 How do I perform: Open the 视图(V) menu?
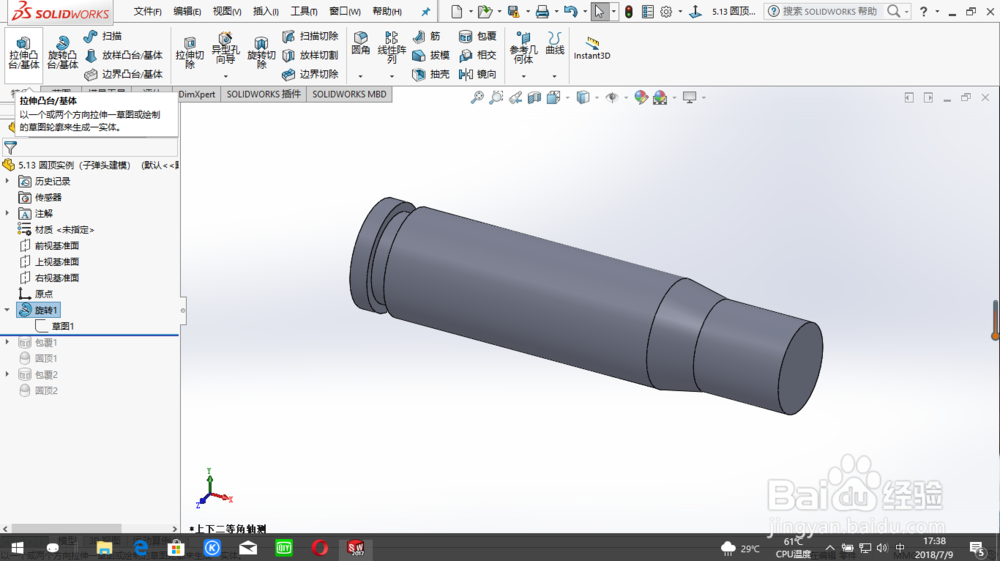pos(227,11)
